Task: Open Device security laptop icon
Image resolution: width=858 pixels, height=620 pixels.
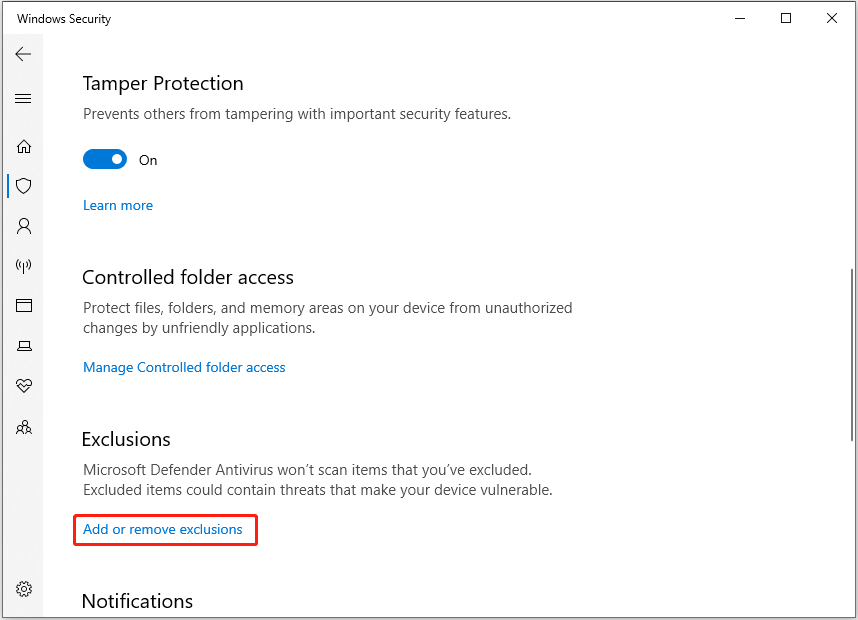Action: pyautogui.click(x=24, y=346)
